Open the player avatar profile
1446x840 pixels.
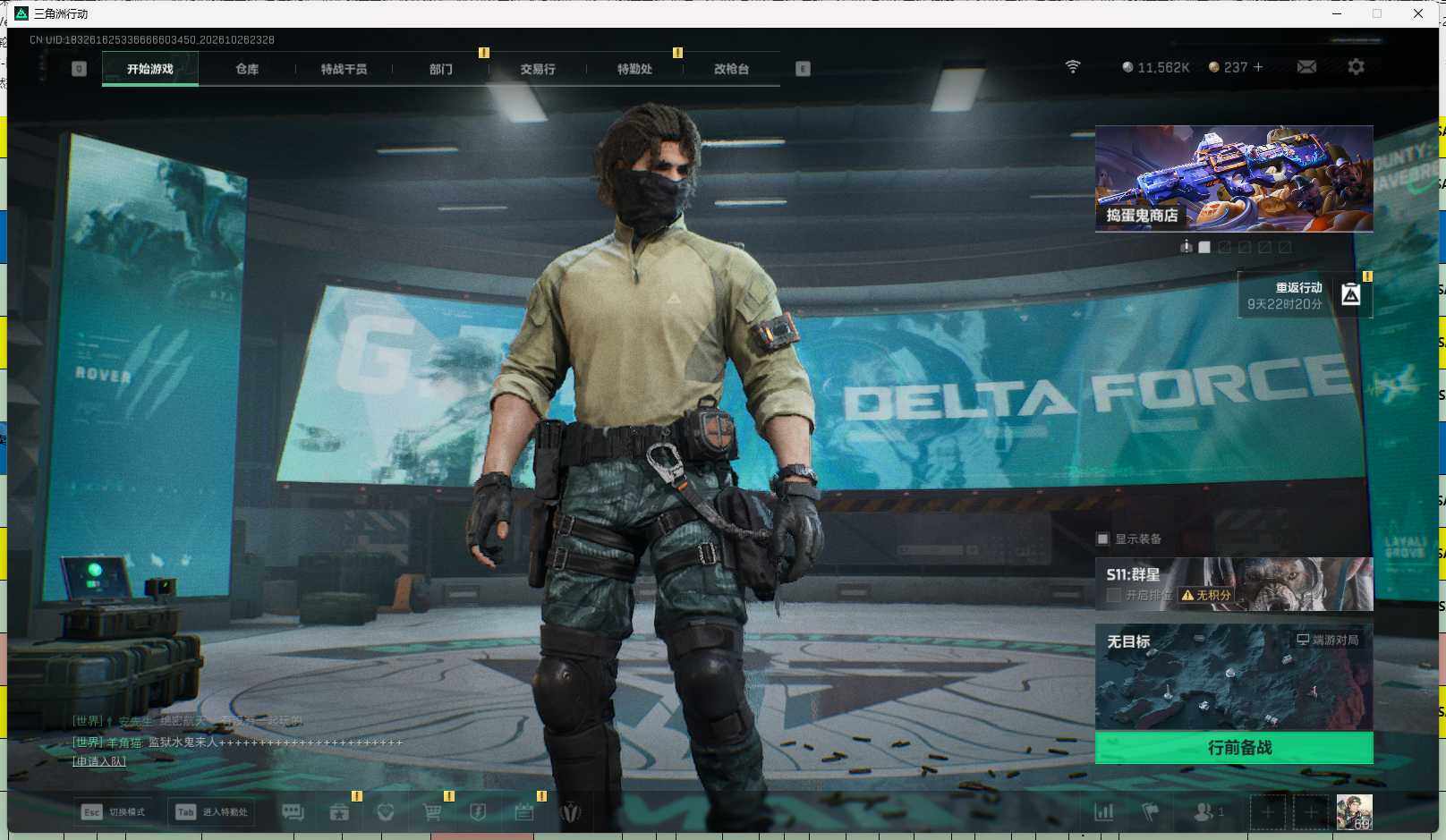pos(1354,812)
